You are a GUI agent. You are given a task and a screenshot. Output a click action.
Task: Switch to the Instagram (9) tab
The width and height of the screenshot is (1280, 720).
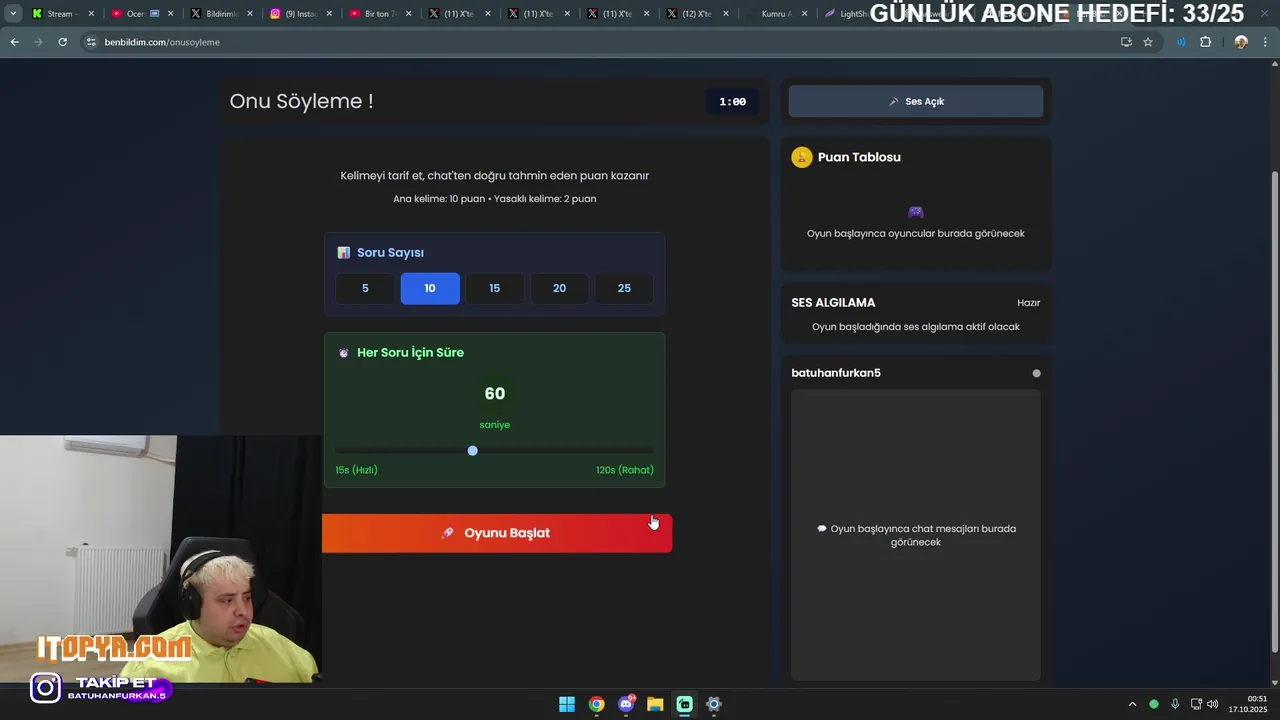coord(299,14)
